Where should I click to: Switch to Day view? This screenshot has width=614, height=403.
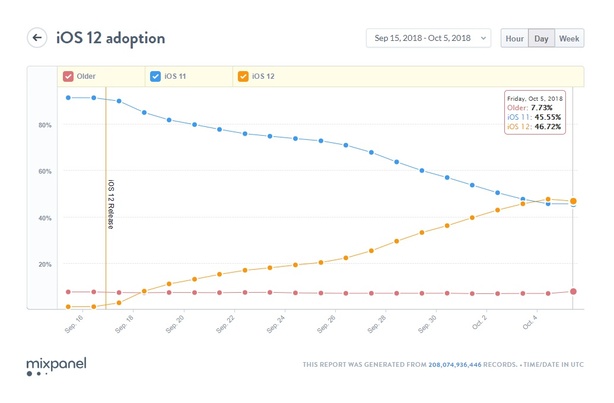point(541,38)
